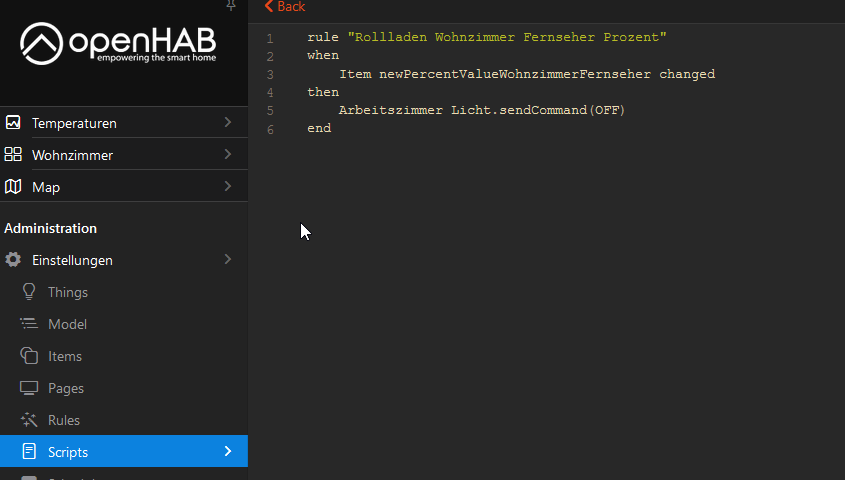Click the Model list icon

click(x=29, y=324)
